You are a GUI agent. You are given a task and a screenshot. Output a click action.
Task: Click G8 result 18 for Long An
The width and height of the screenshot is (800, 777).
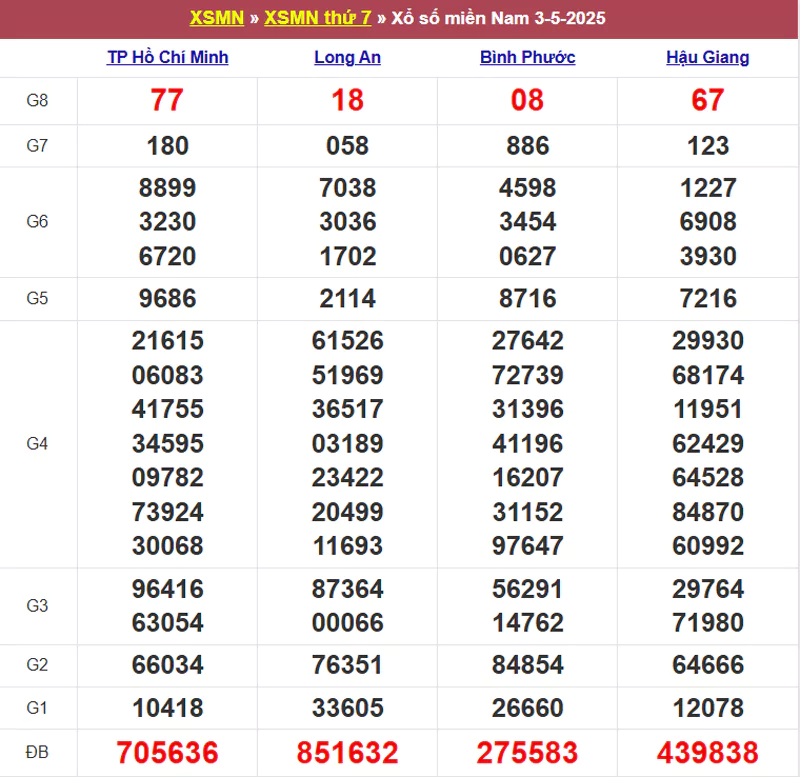point(347,100)
